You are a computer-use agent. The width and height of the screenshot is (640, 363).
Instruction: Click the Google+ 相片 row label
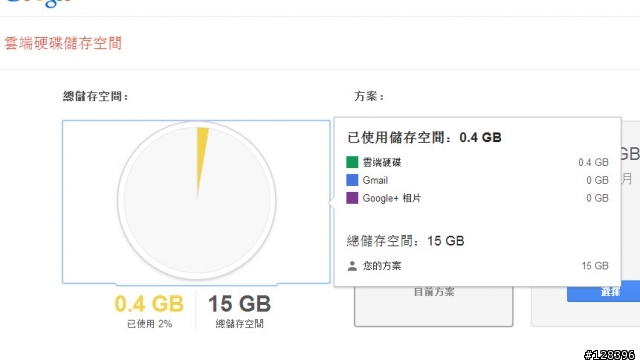[391, 198]
